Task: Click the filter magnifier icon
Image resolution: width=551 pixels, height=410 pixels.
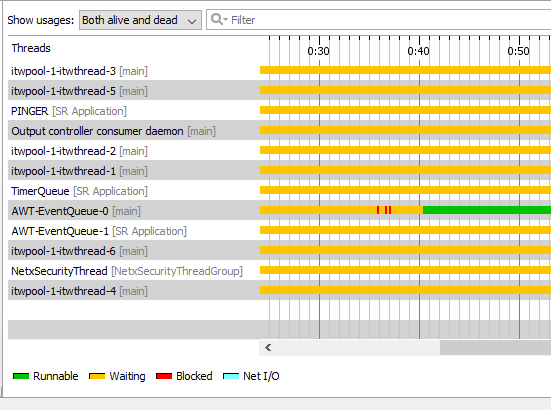Action: pos(219,20)
